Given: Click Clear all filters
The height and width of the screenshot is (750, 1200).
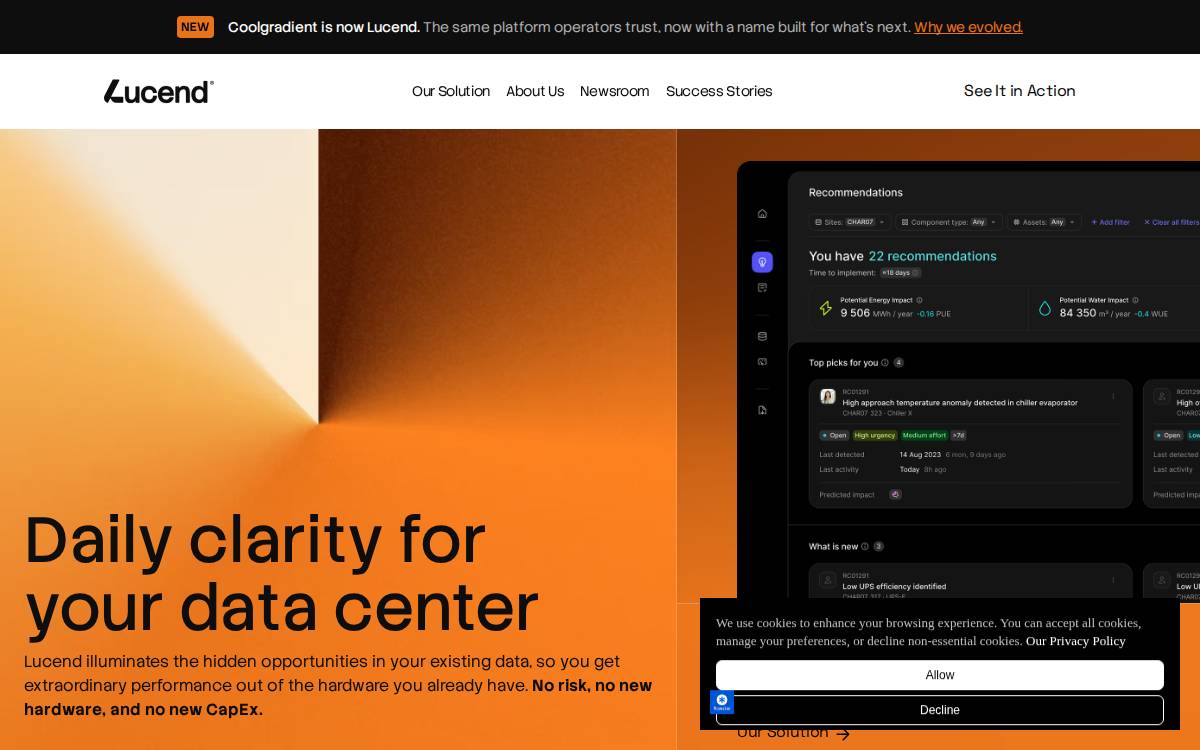Looking at the screenshot, I should pos(1171,222).
